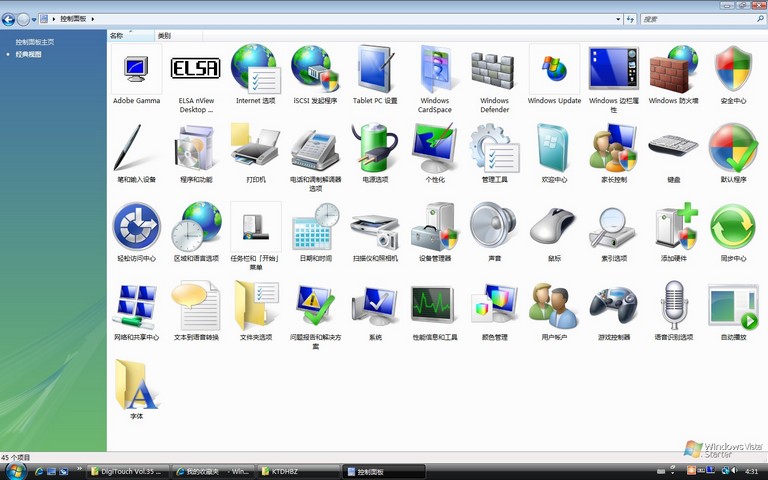The image size is (768, 480).
Task: Switch to DigiTouch Vol.35 taskbar window
Action: tap(127, 472)
